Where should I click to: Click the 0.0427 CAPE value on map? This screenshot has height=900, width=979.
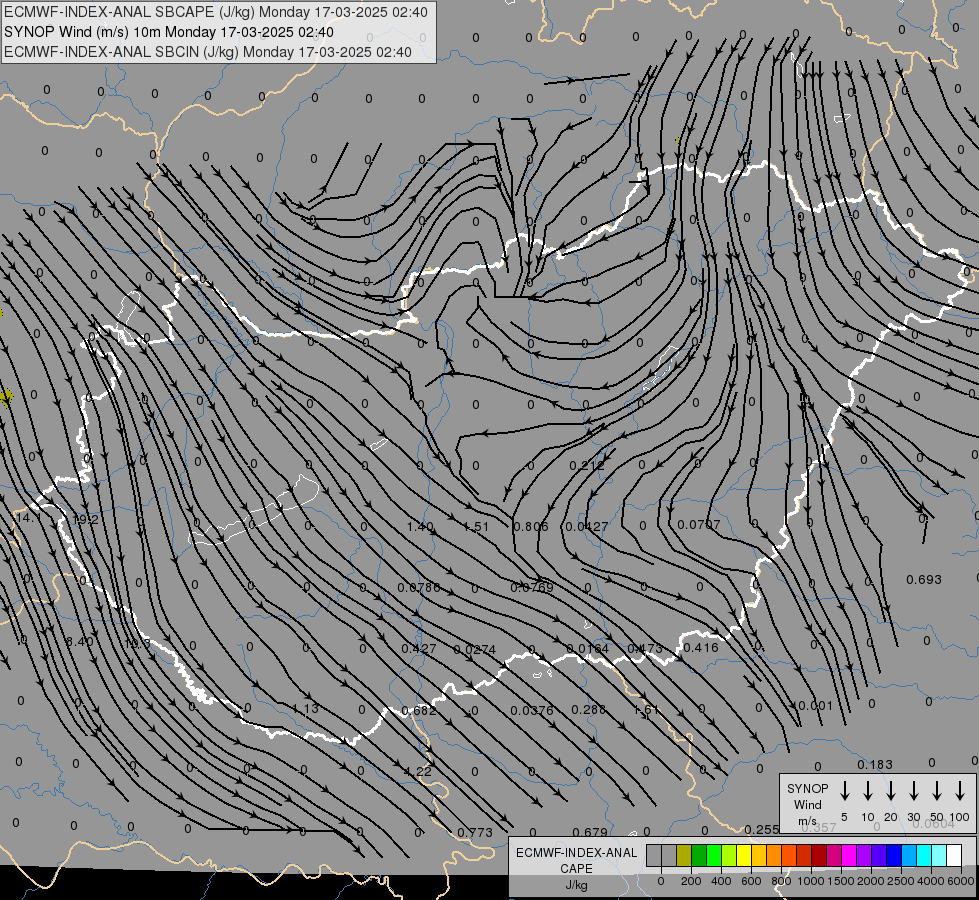[586, 527]
